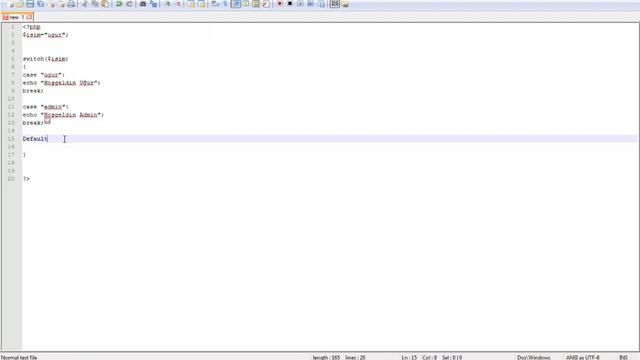Save the current recorded macro icon

coord(322,4)
